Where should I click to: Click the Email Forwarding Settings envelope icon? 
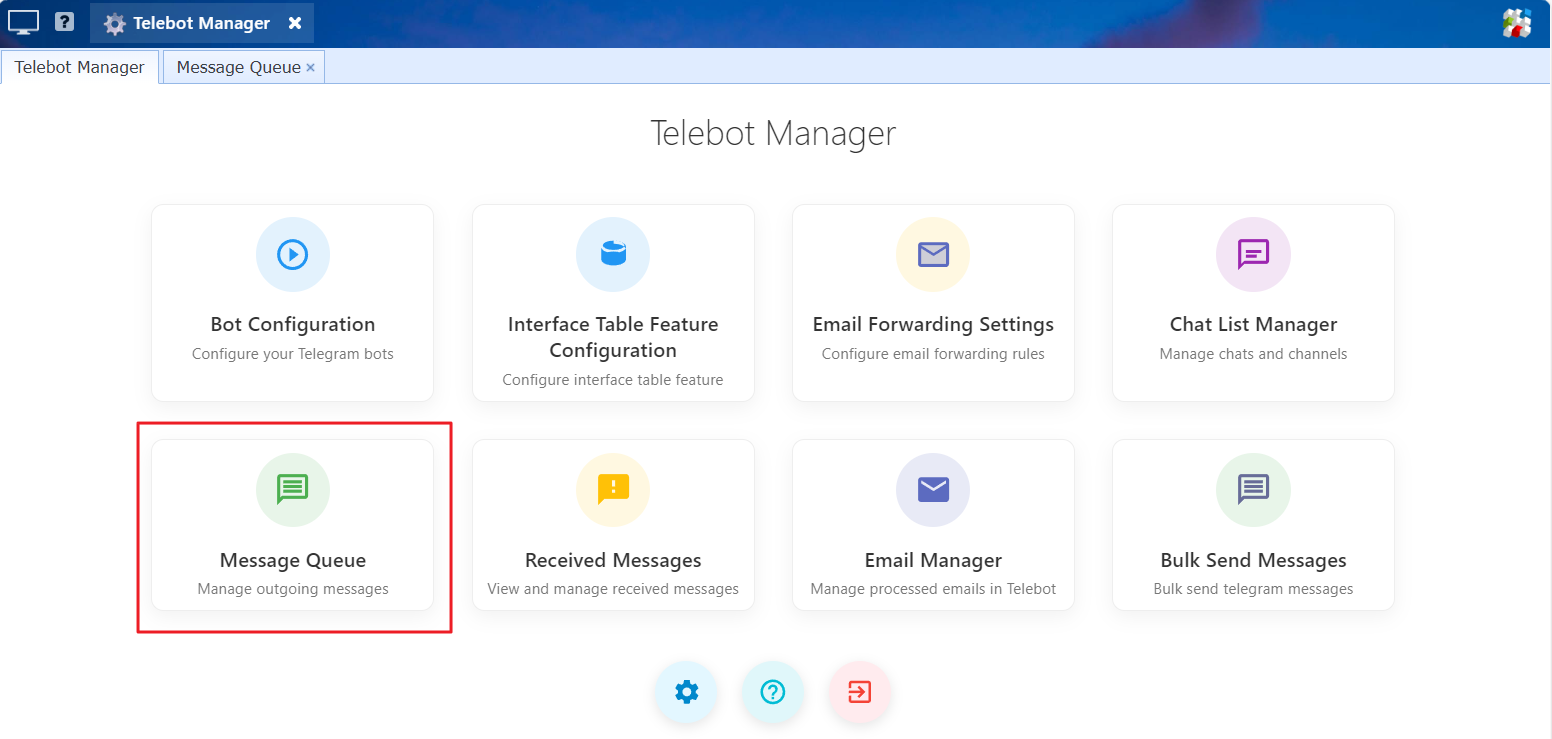point(933,254)
